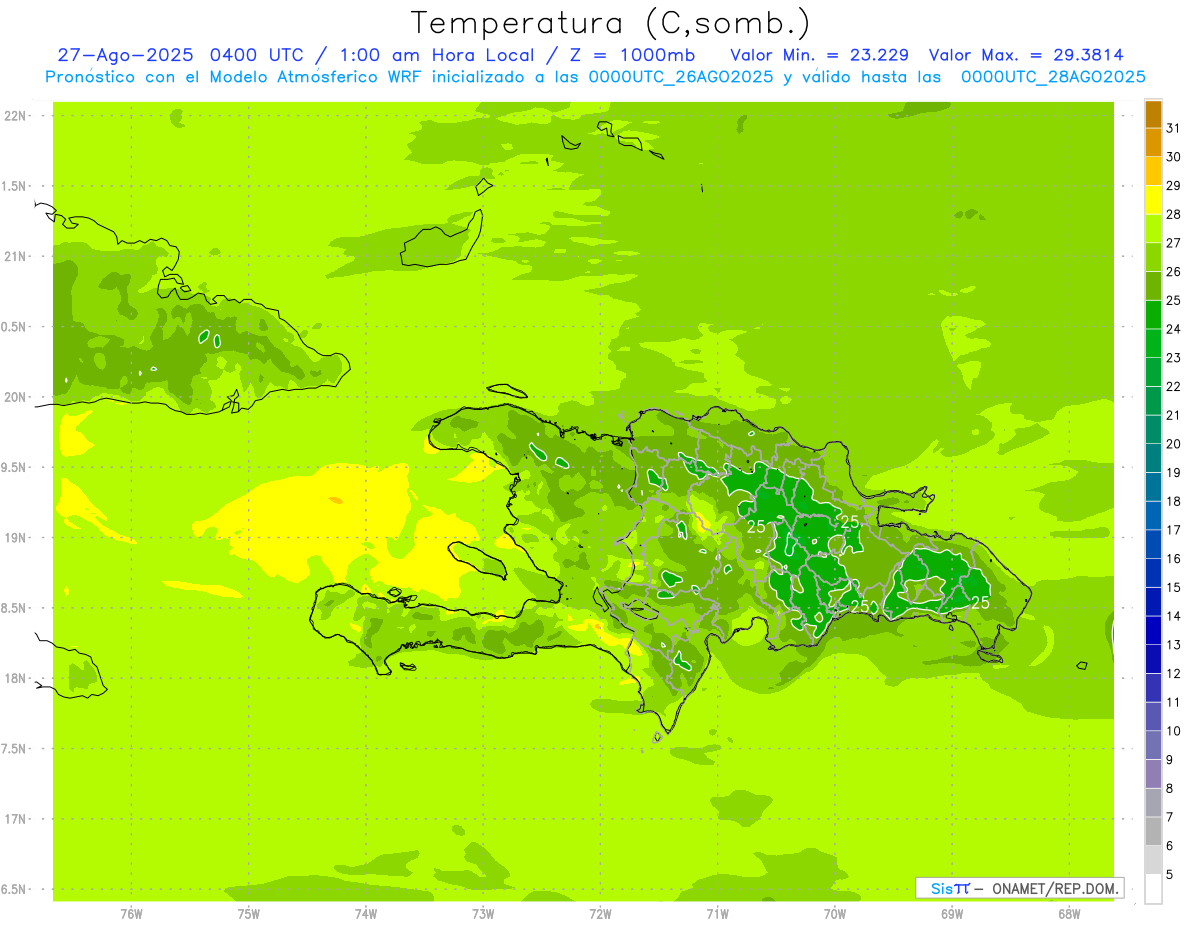Click the '0000UTC_26AGO2025' initialization time
Image resolution: width=1200 pixels, height=927 pixels.
tap(681, 77)
